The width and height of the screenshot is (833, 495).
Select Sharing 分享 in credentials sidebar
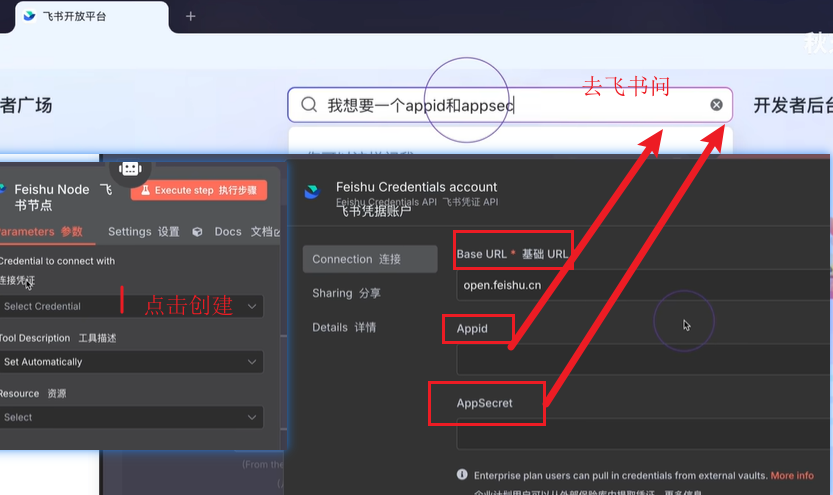click(x=346, y=293)
